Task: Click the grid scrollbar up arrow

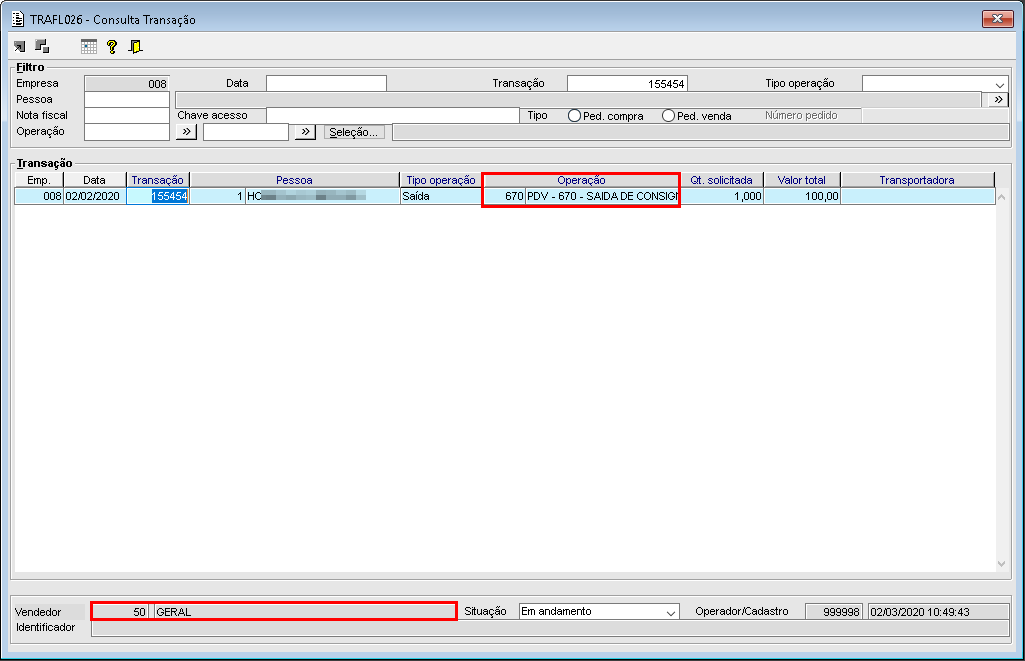Action: click(1001, 197)
